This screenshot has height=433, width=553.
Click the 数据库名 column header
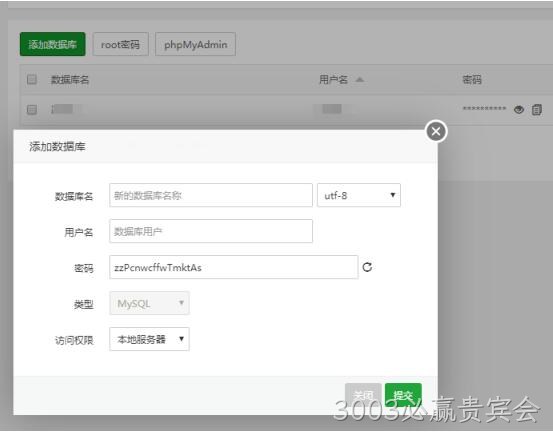(70, 80)
